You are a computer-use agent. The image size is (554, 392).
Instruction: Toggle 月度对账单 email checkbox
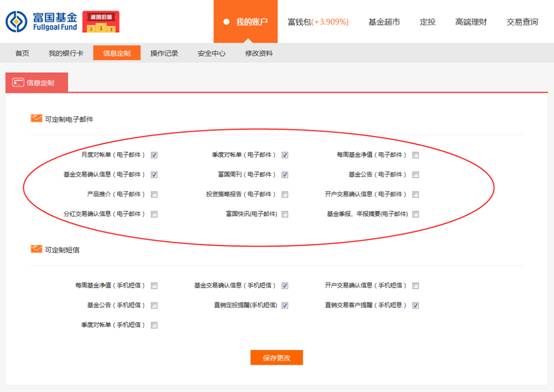coord(154,155)
